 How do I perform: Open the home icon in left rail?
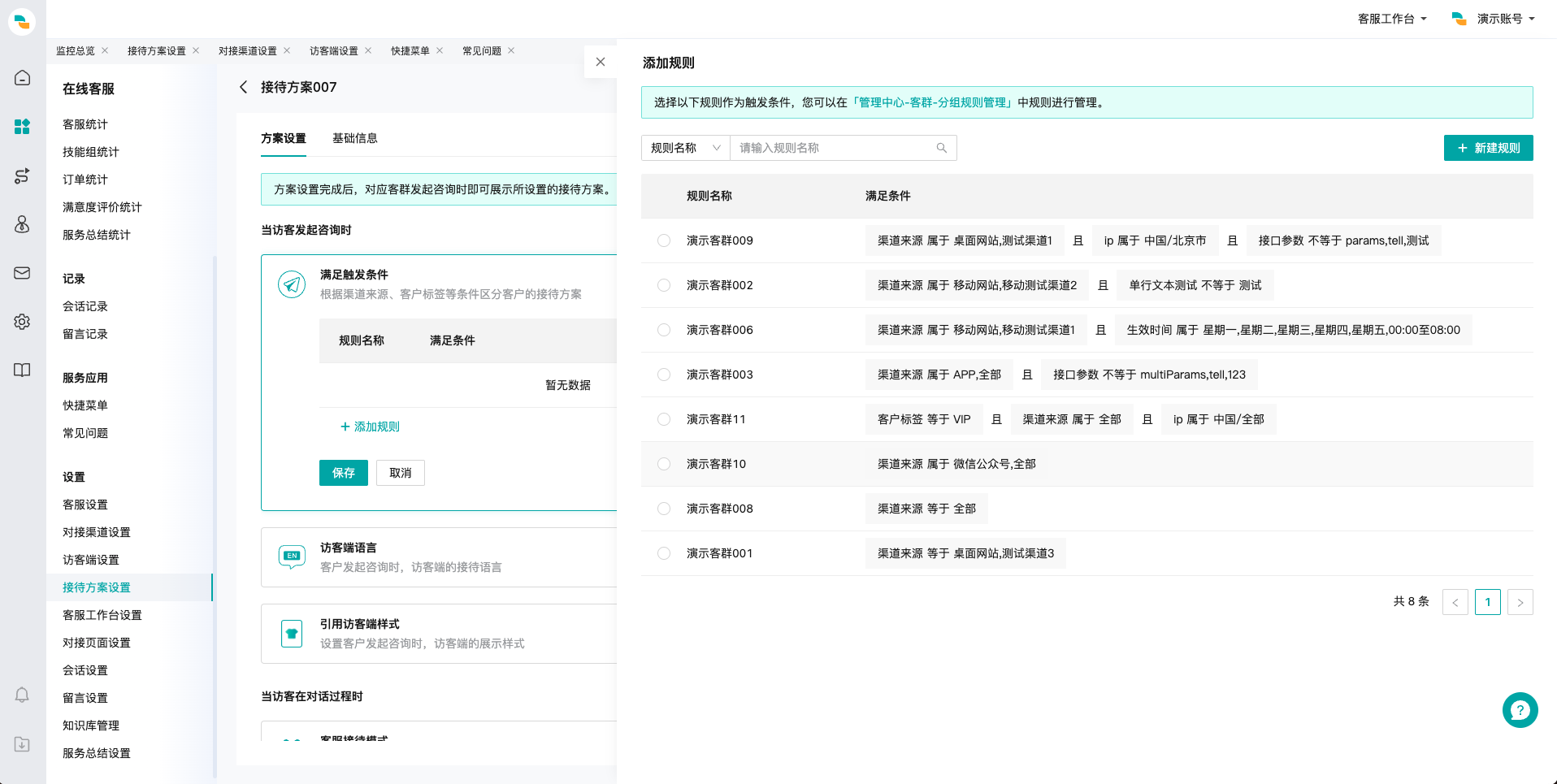click(22, 78)
